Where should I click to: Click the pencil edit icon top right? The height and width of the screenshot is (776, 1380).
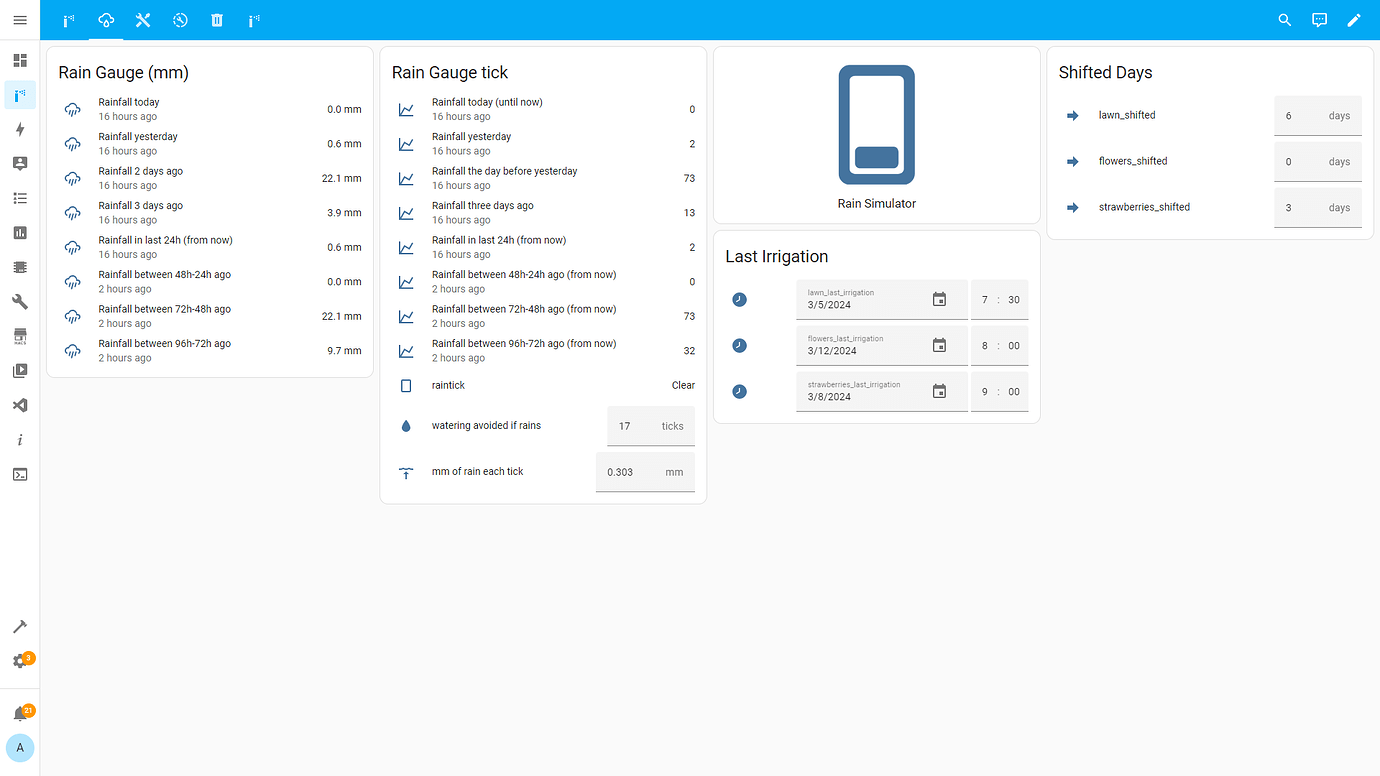(1355, 19)
